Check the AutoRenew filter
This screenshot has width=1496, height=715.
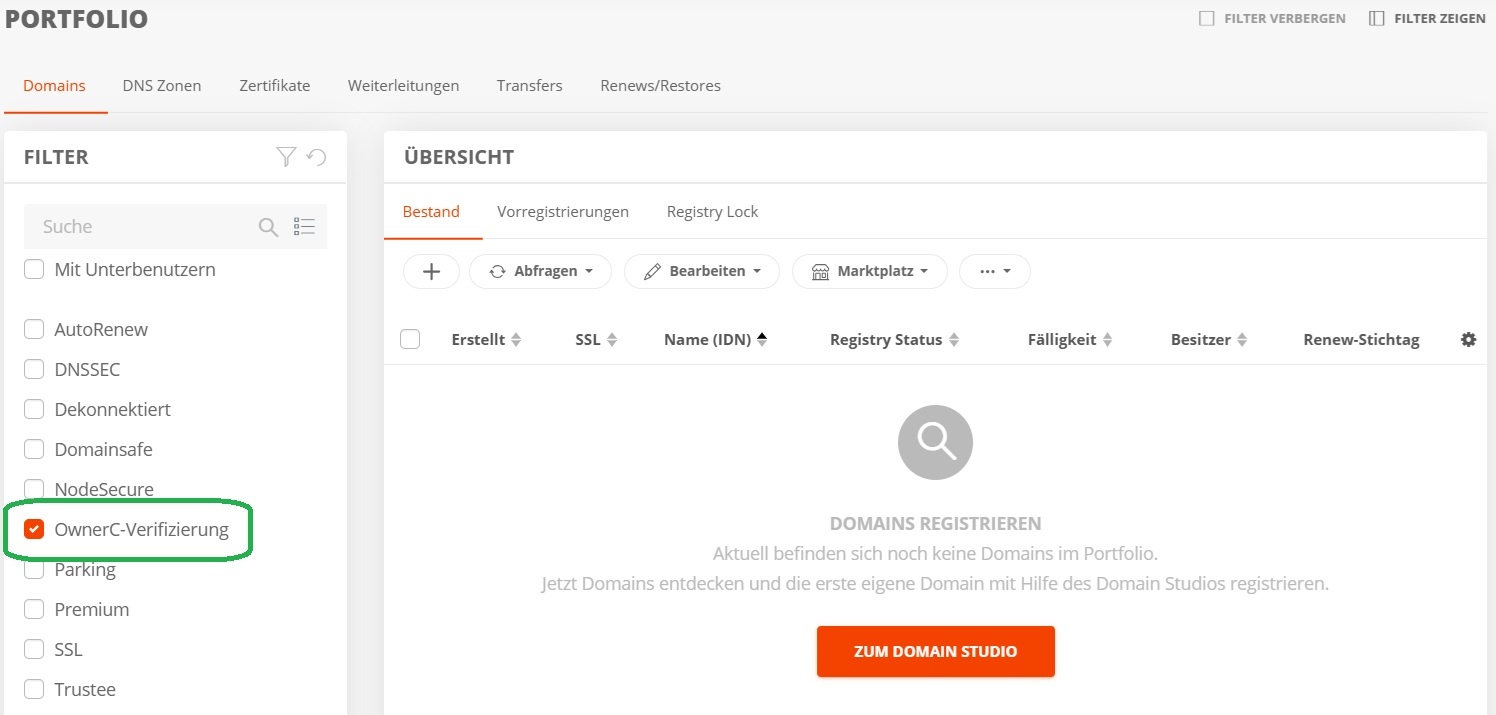click(x=34, y=329)
